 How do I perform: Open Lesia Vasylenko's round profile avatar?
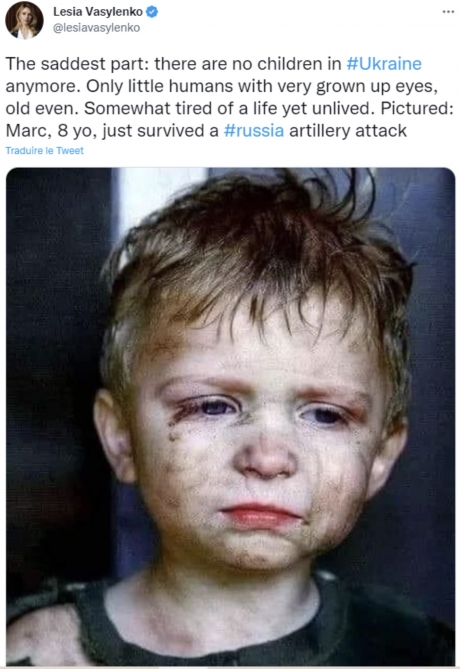pos(24,20)
